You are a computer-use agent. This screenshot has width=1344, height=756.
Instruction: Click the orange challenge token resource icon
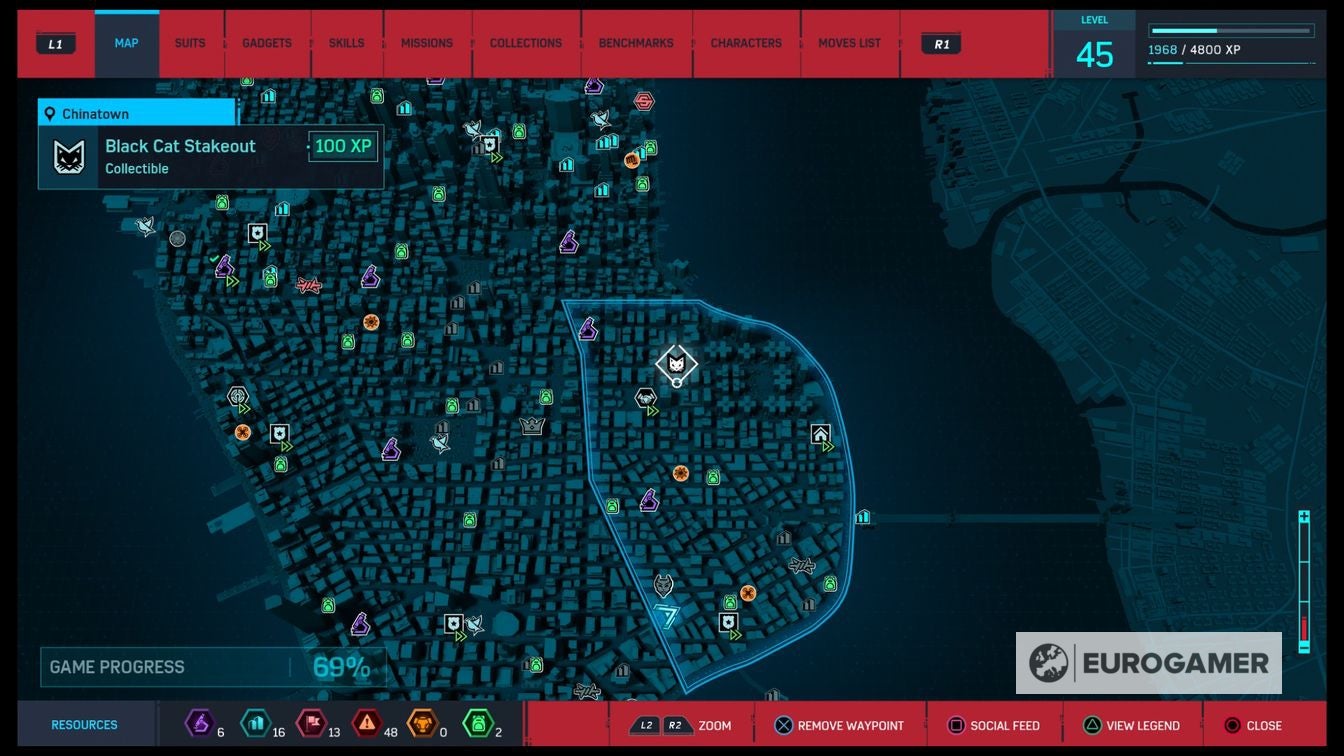[422, 723]
